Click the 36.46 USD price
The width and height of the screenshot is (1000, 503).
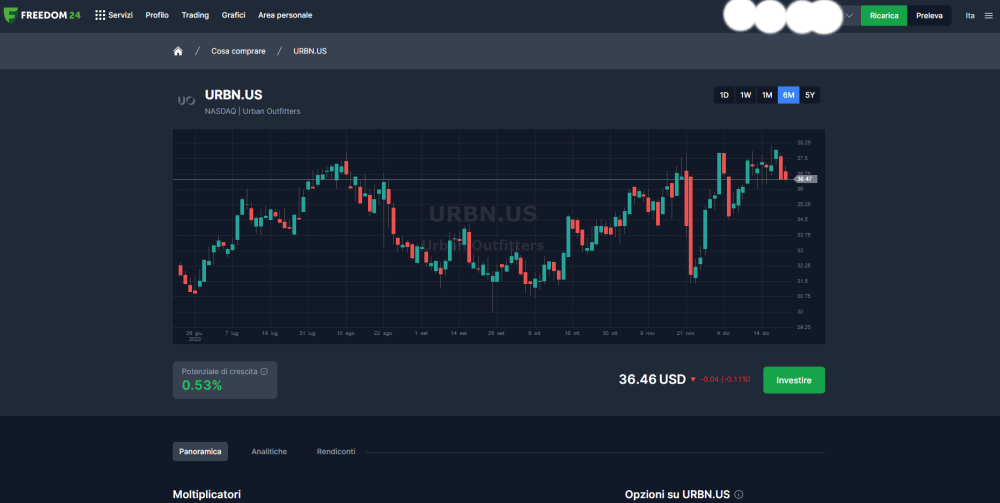click(652, 379)
